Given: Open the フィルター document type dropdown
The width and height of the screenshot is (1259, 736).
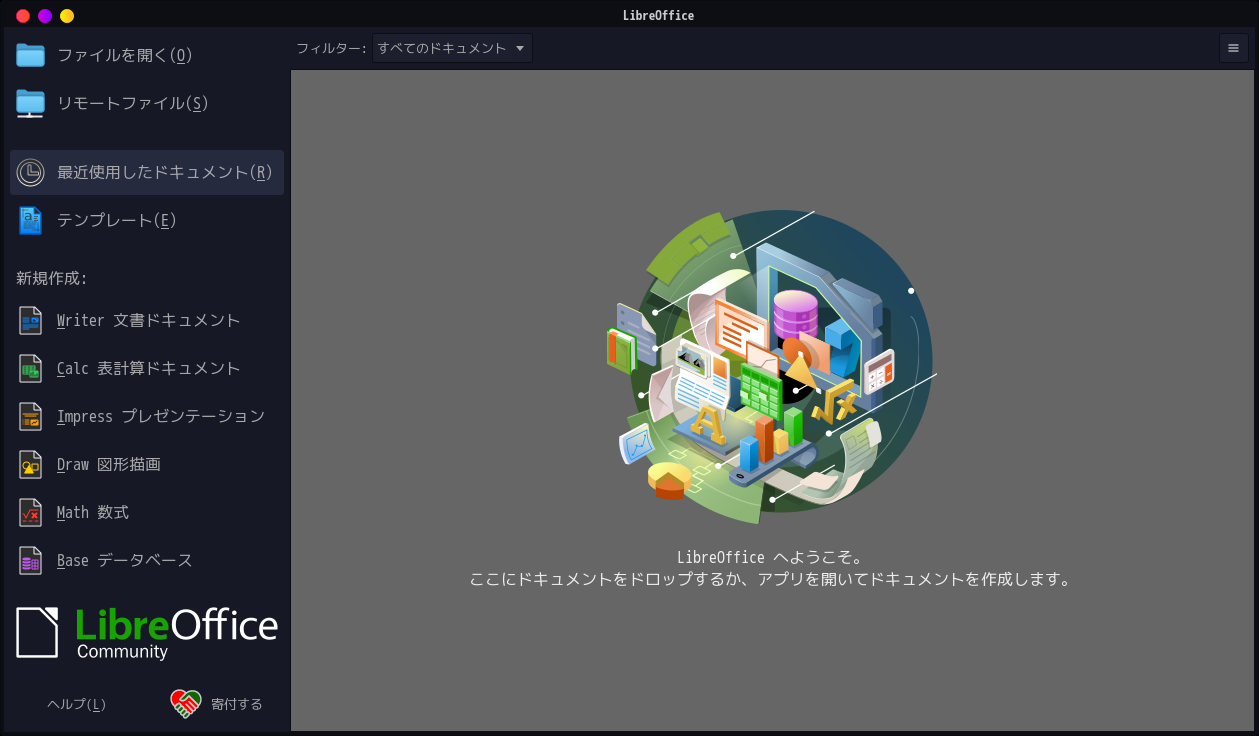Looking at the screenshot, I should (x=452, y=48).
